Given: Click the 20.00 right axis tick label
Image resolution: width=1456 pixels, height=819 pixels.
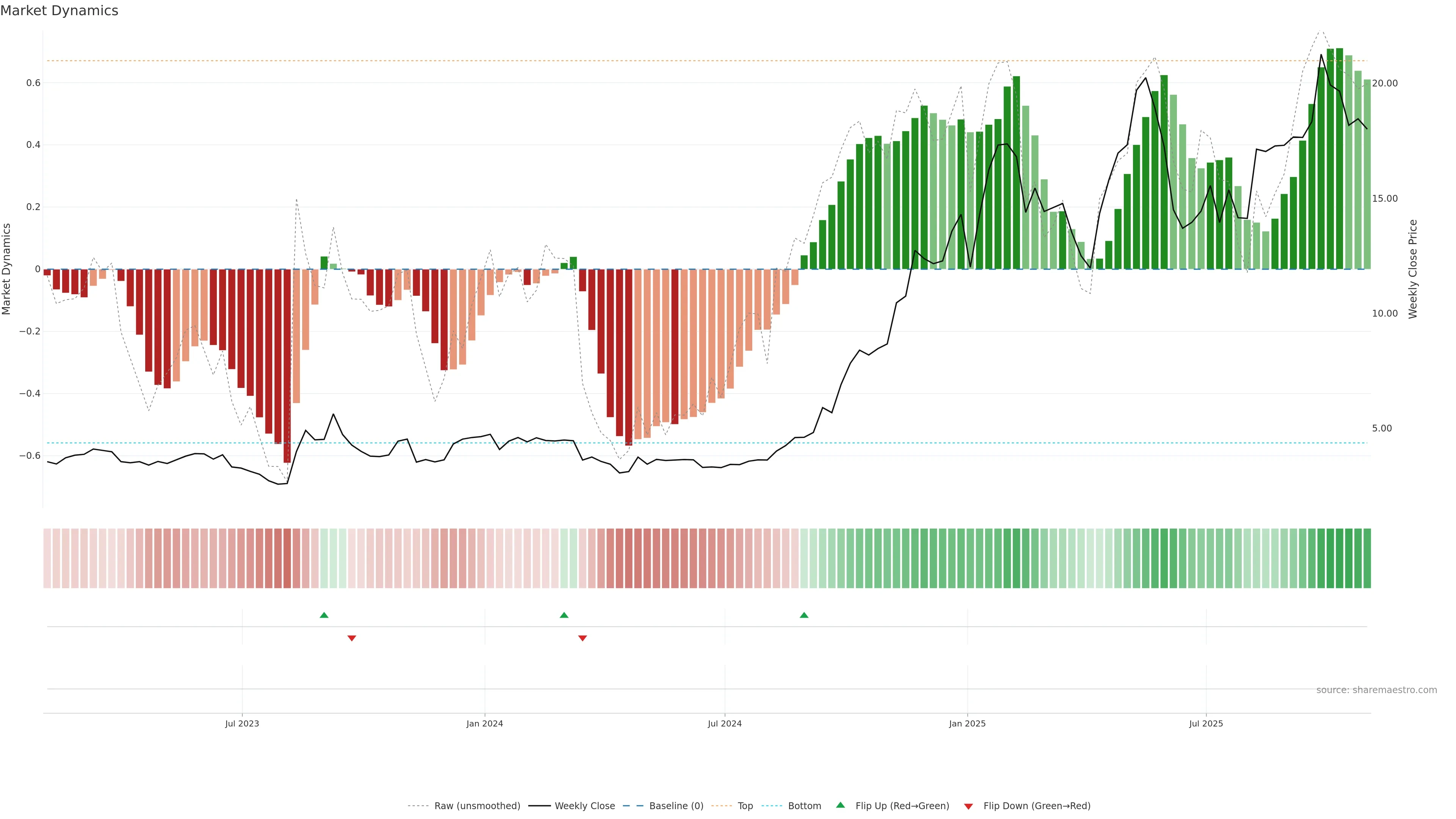Looking at the screenshot, I should click(1384, 83).
